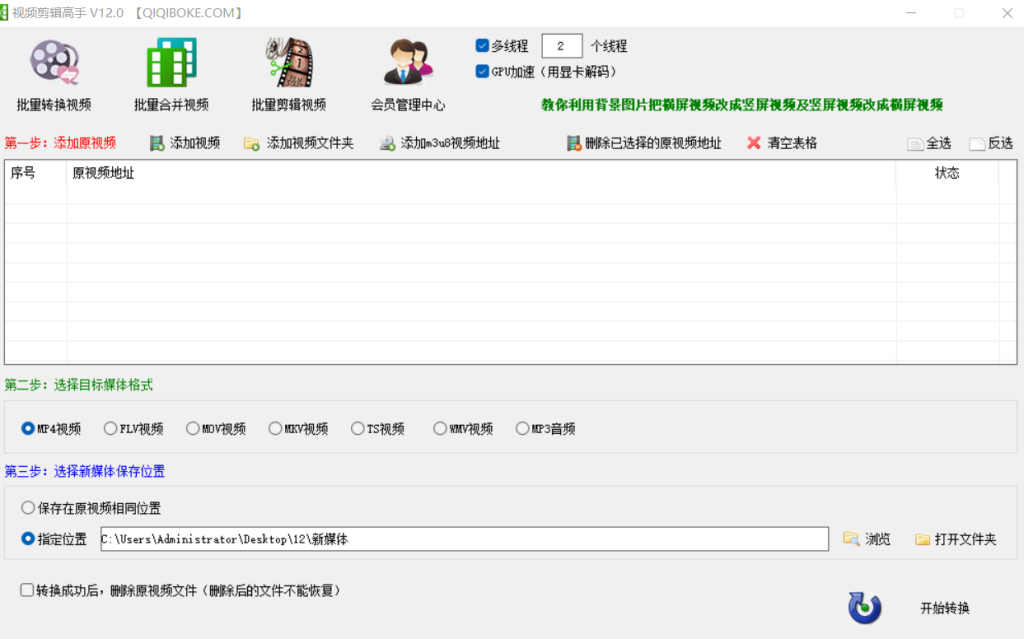Viewport: 1024px width, 639px height.
Task: Click 添加m3u8视频地址 button
Action: point(440,143)
